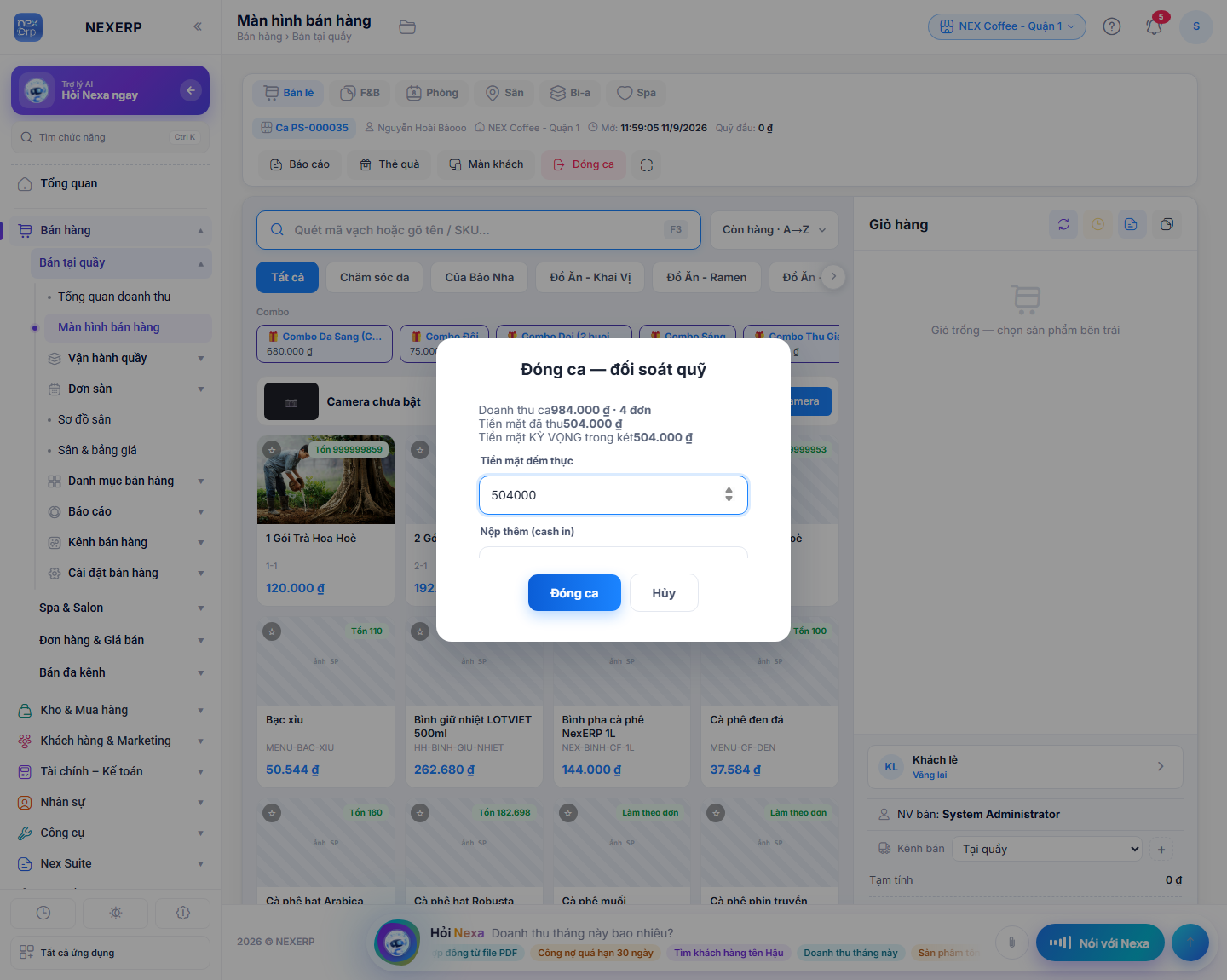This screenshot has height=980, width=1227.
Task: Click the NexERP logo icon
Action: click(28, 27)
